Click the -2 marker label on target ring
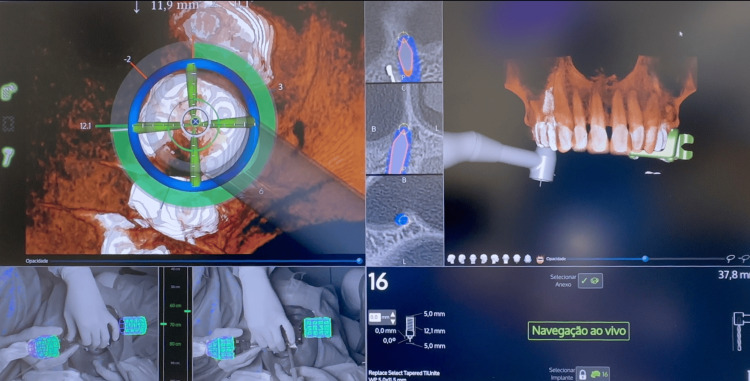The image size is (750, 381). point(127,59)
